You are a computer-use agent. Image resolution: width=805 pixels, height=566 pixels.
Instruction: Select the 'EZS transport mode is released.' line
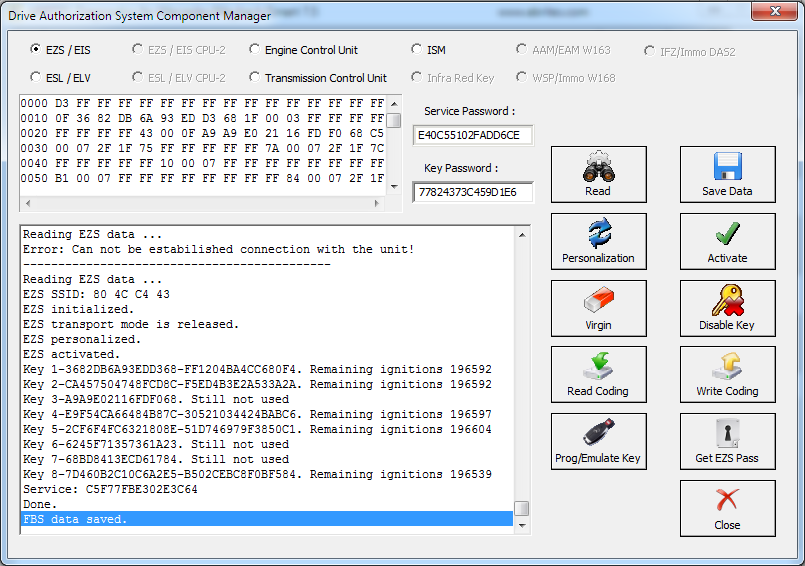pos(267,324)
